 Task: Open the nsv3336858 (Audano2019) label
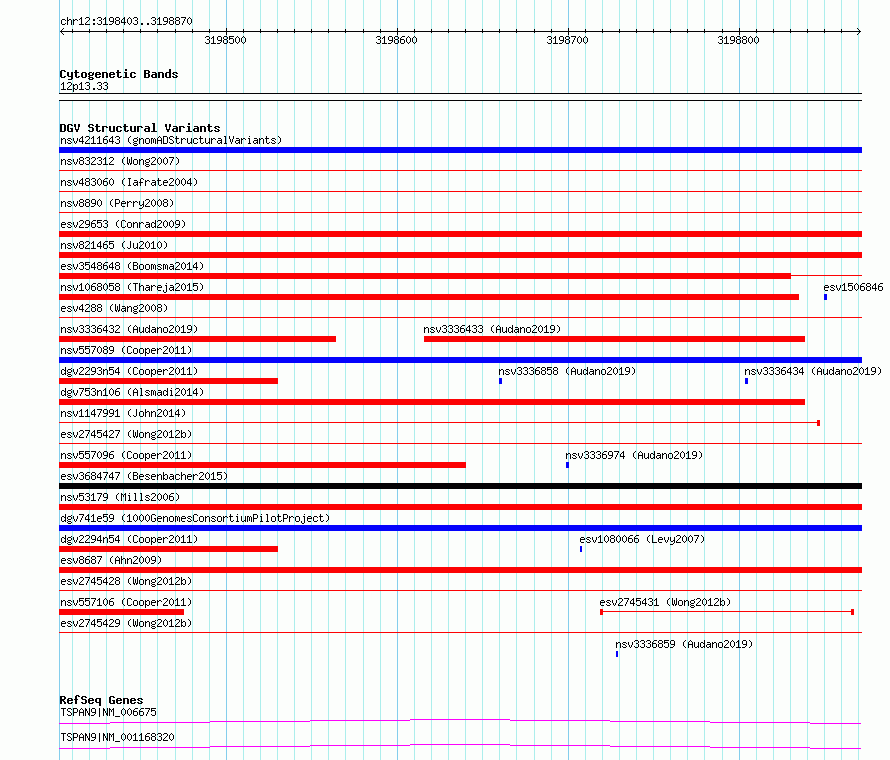click(x=567, y=371)
